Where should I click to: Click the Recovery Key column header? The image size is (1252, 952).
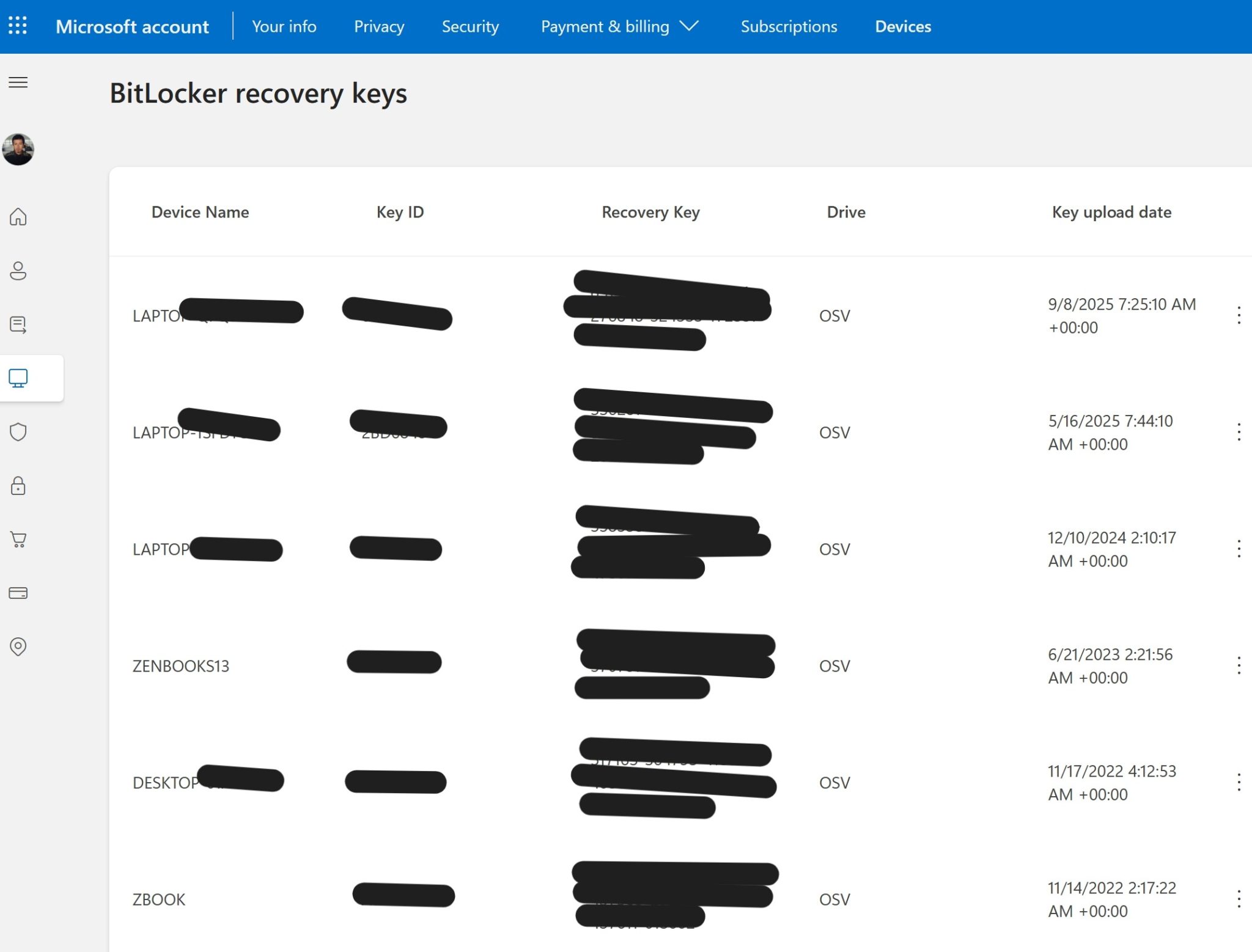[x=650, y=212]
